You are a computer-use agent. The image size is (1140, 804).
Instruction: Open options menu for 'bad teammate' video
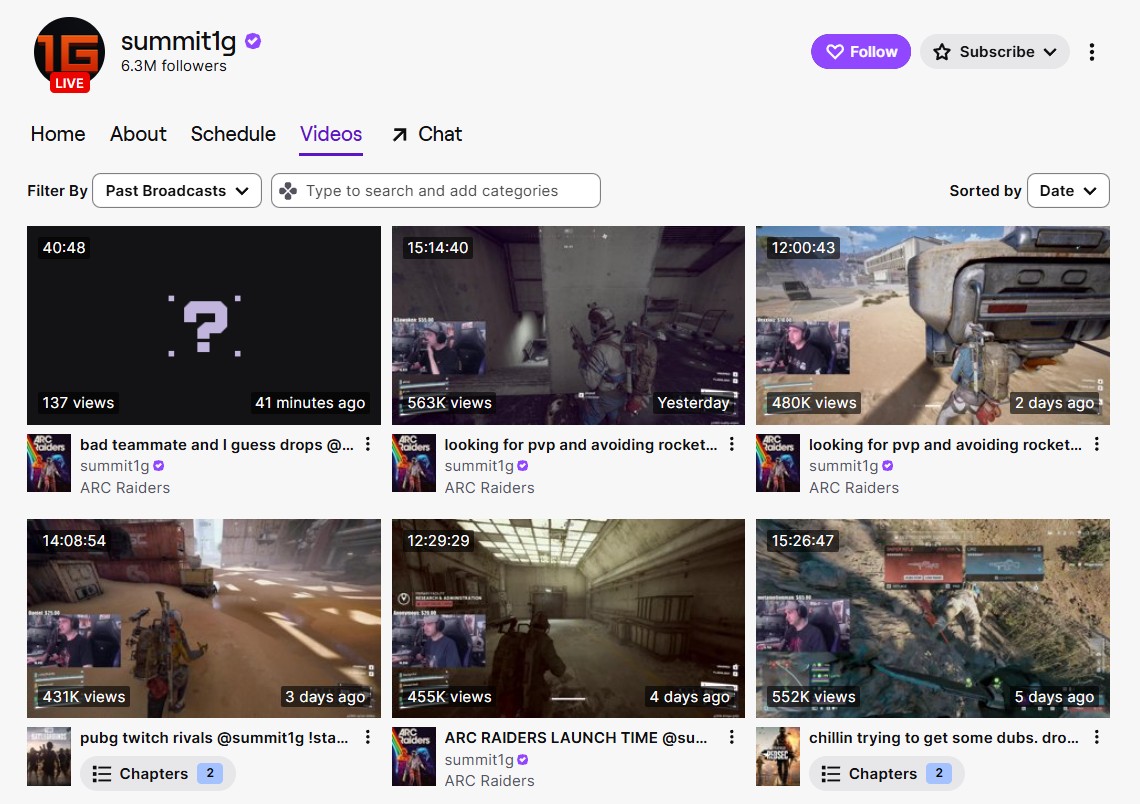coord(368,444)
